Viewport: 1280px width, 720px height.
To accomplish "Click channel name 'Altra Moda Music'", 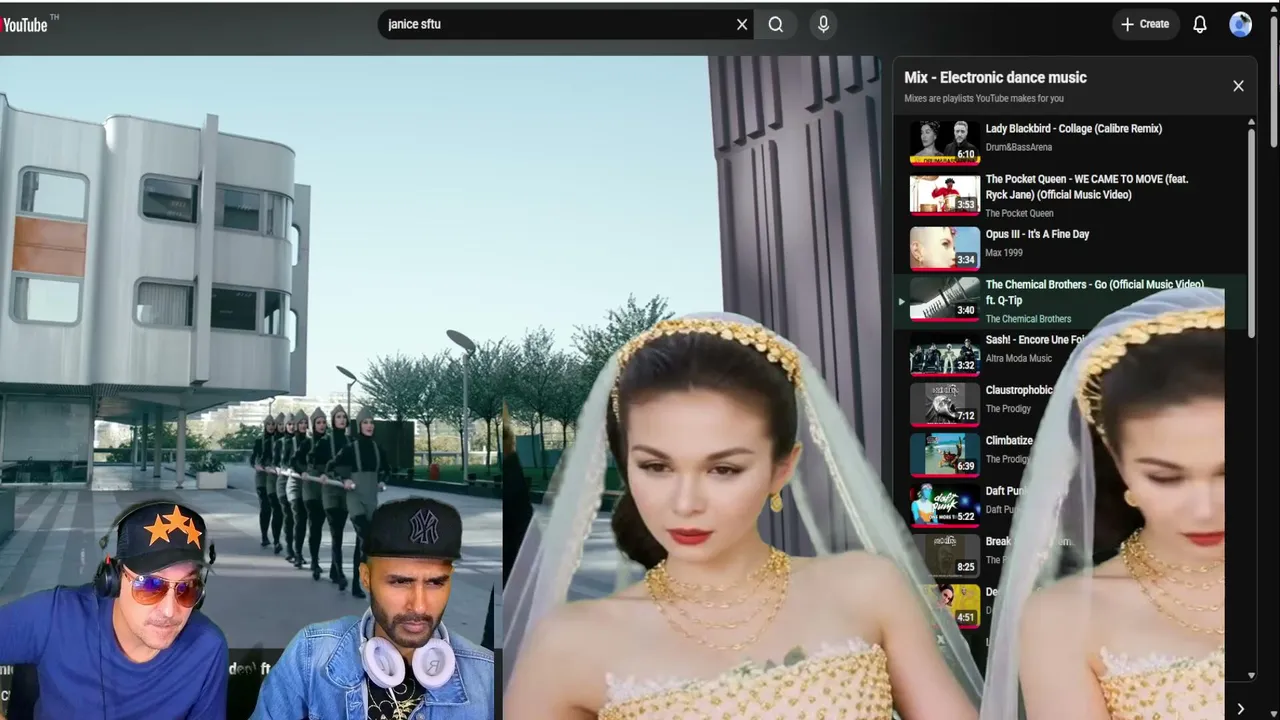I will pos(1019,358).
